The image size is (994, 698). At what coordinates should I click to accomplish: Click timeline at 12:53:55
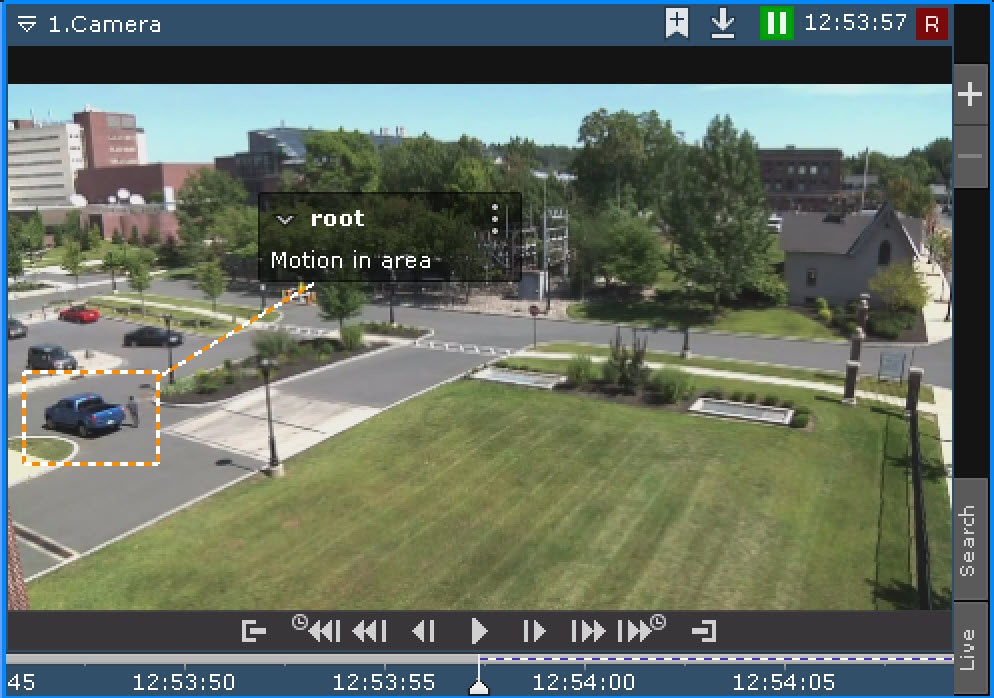(384, 682)
